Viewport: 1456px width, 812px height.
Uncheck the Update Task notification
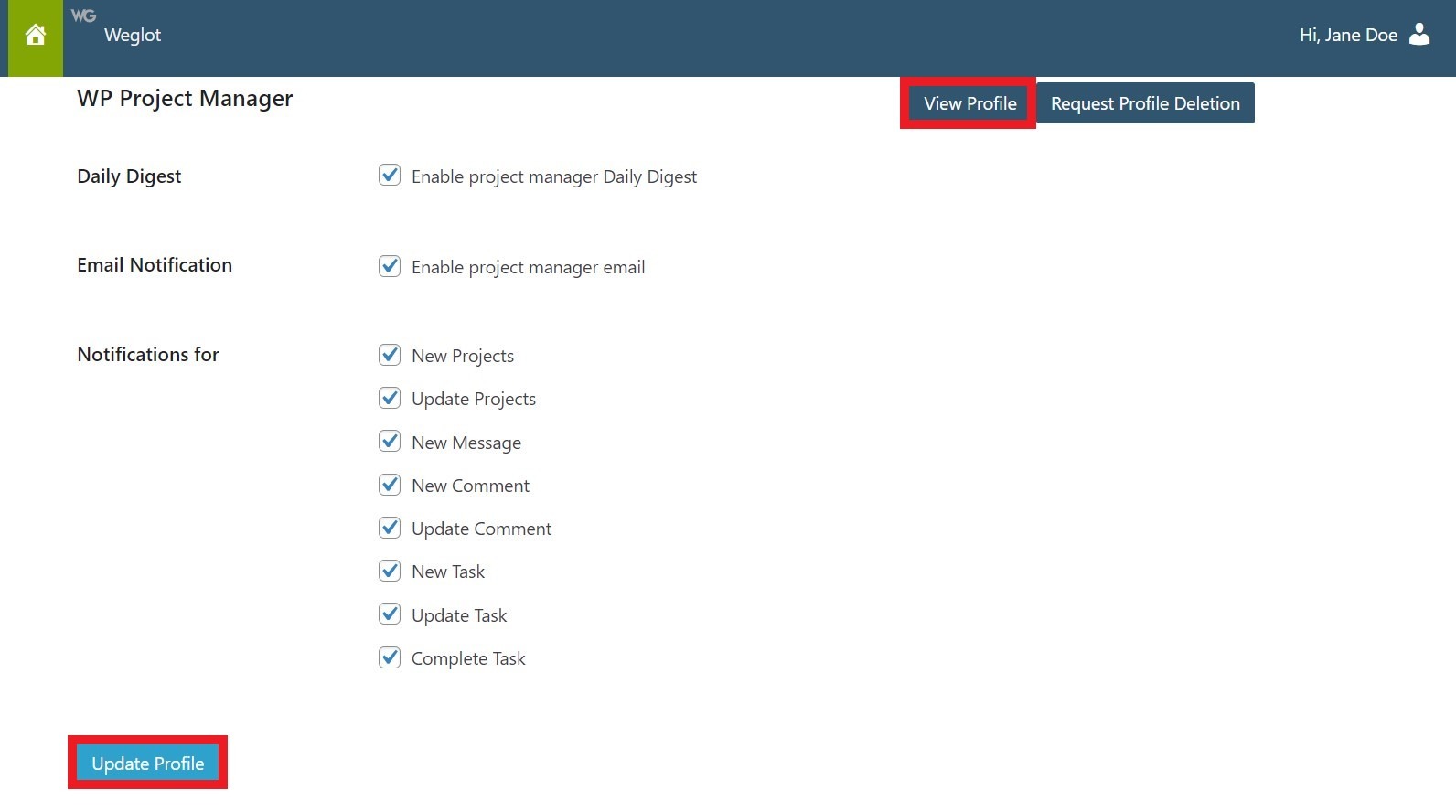(390, 614)
